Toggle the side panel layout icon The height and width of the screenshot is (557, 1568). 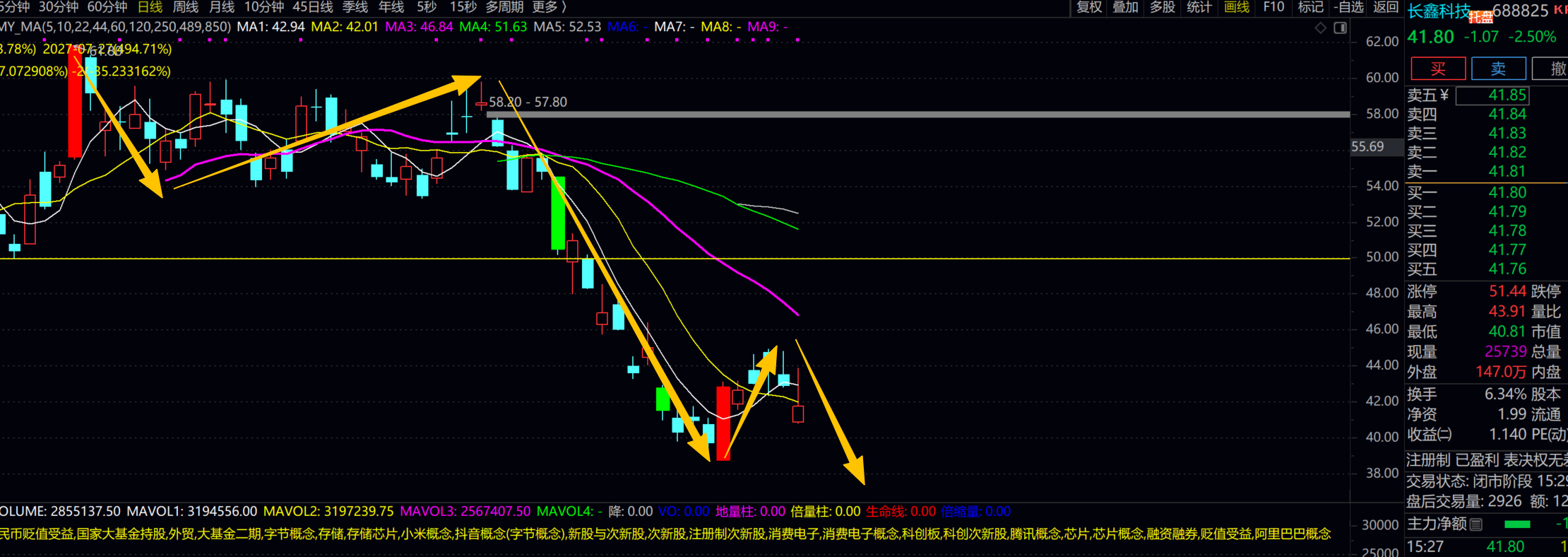[1340, 28]
